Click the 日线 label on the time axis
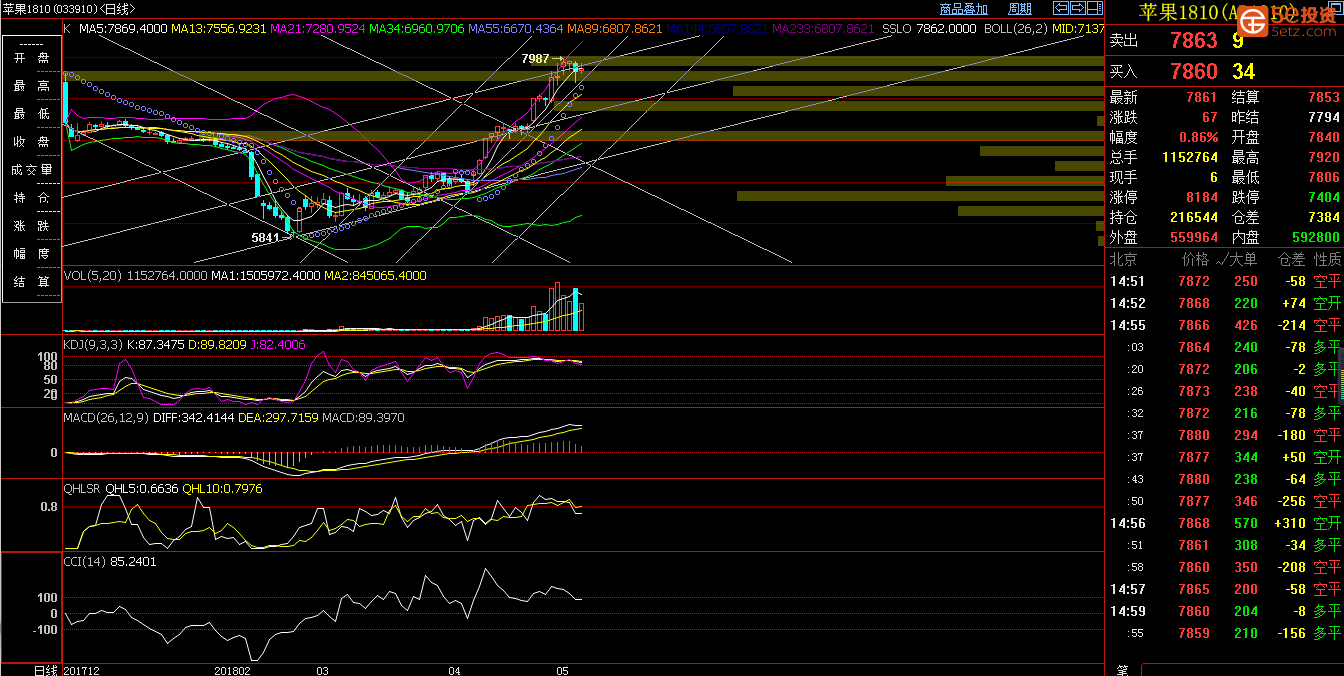Viewport: 1344px width, 676px height. (x=46, y=669)
